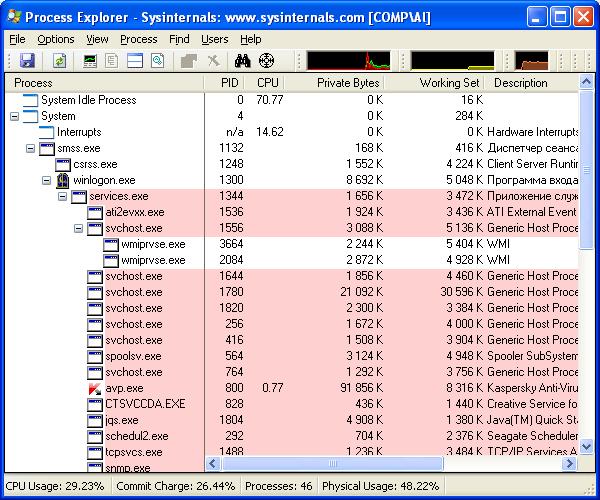Click the physical memory mini graph
Image resolution: width=600 pixels, height=500 pixels.
[532, 61]
